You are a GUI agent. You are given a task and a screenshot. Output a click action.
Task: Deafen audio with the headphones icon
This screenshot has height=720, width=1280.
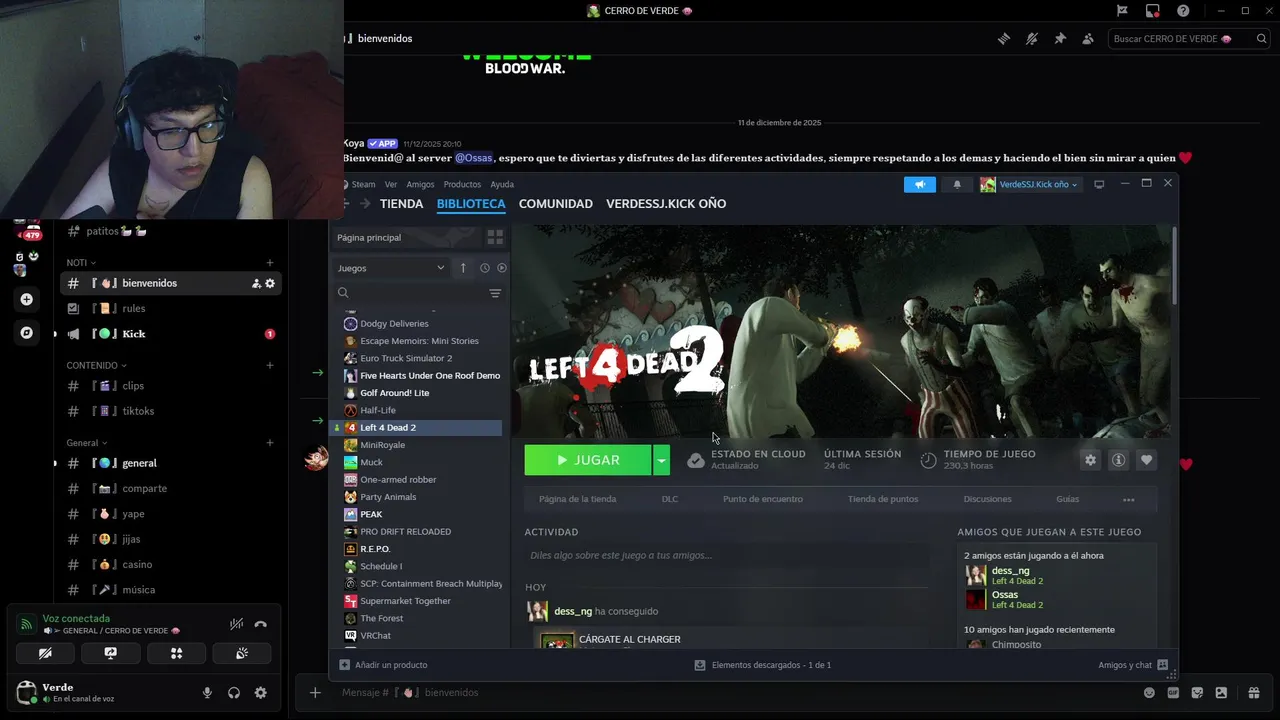[234, 693]
